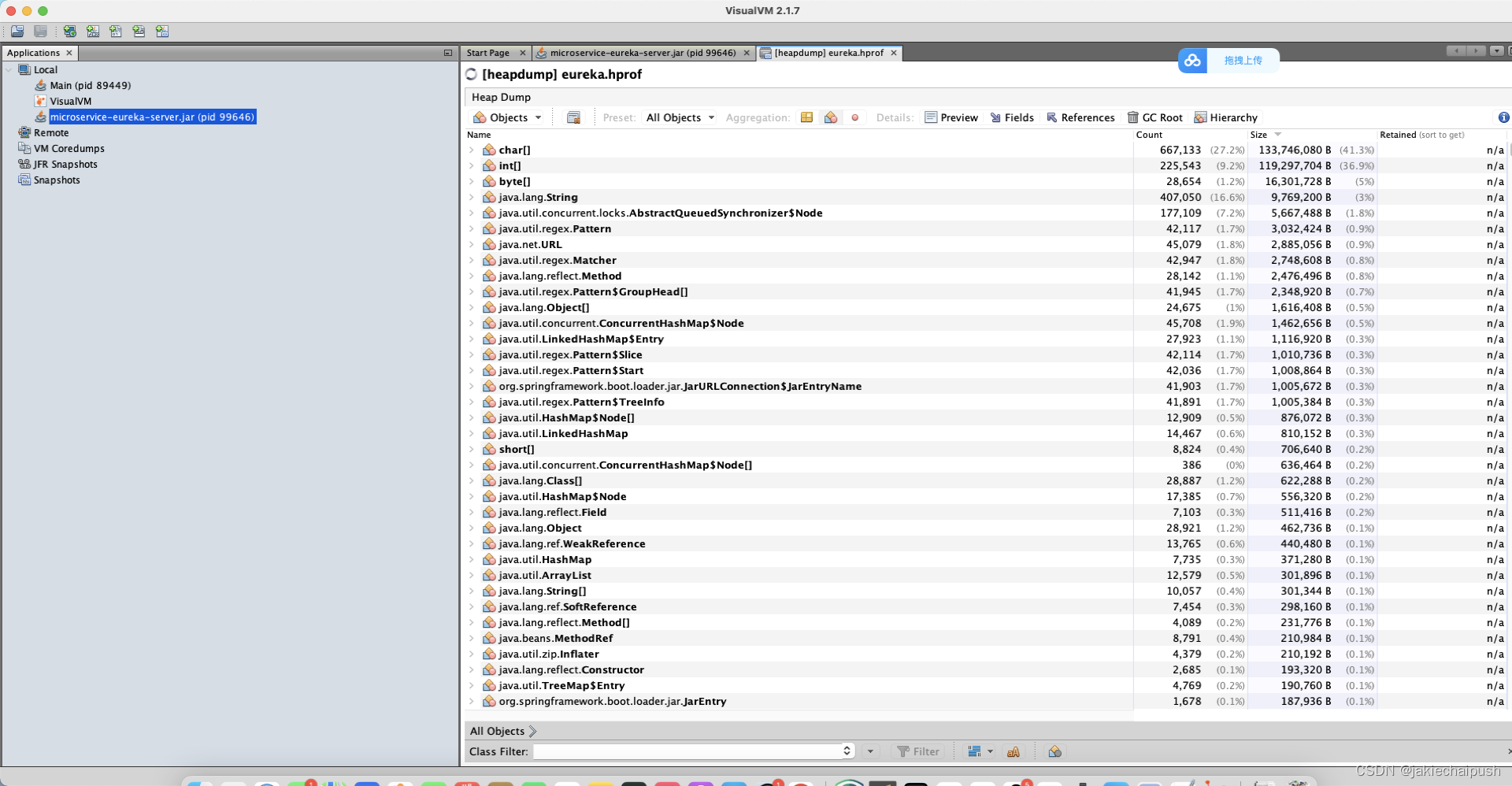Collapse the Local tree node
The height and width of the screenshot is (786, 1512).
[9, 69]
